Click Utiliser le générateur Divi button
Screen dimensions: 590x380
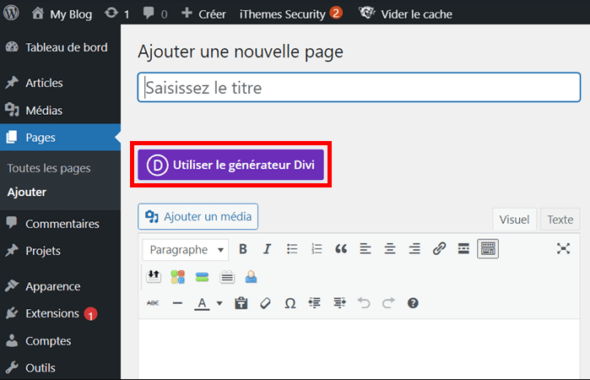tap(231, 165)
